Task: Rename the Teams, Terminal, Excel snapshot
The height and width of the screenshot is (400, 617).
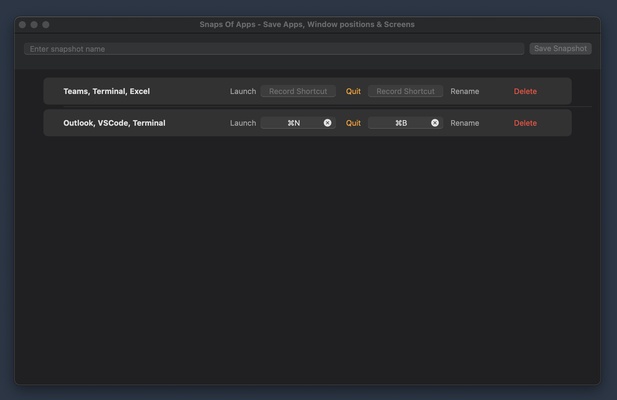Action: pyautogui.click(x=464, y=91)
